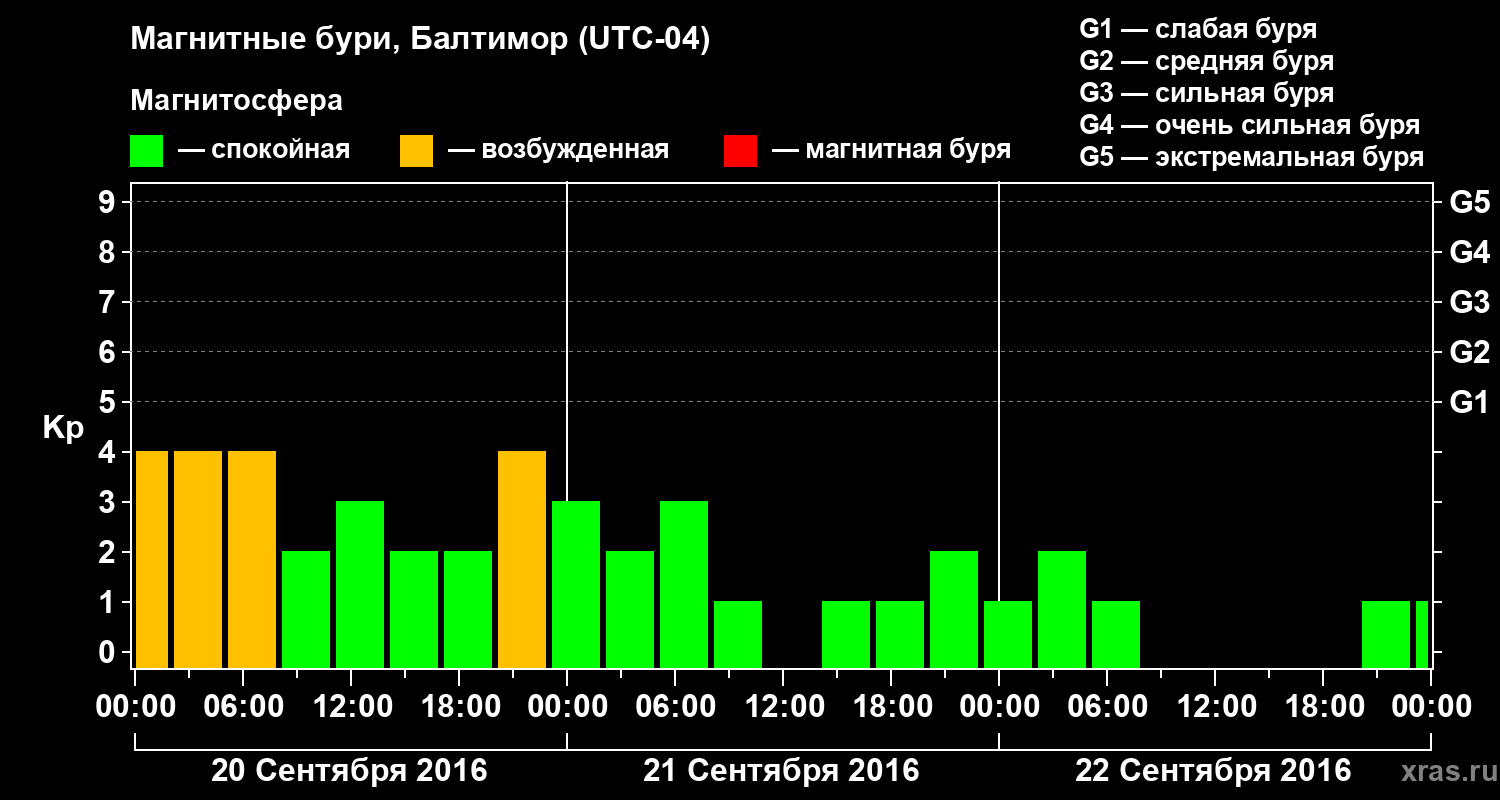Click the '— спокойная' legend label
The height and width of the screenshot is (800, 1500).
[263, 151]
